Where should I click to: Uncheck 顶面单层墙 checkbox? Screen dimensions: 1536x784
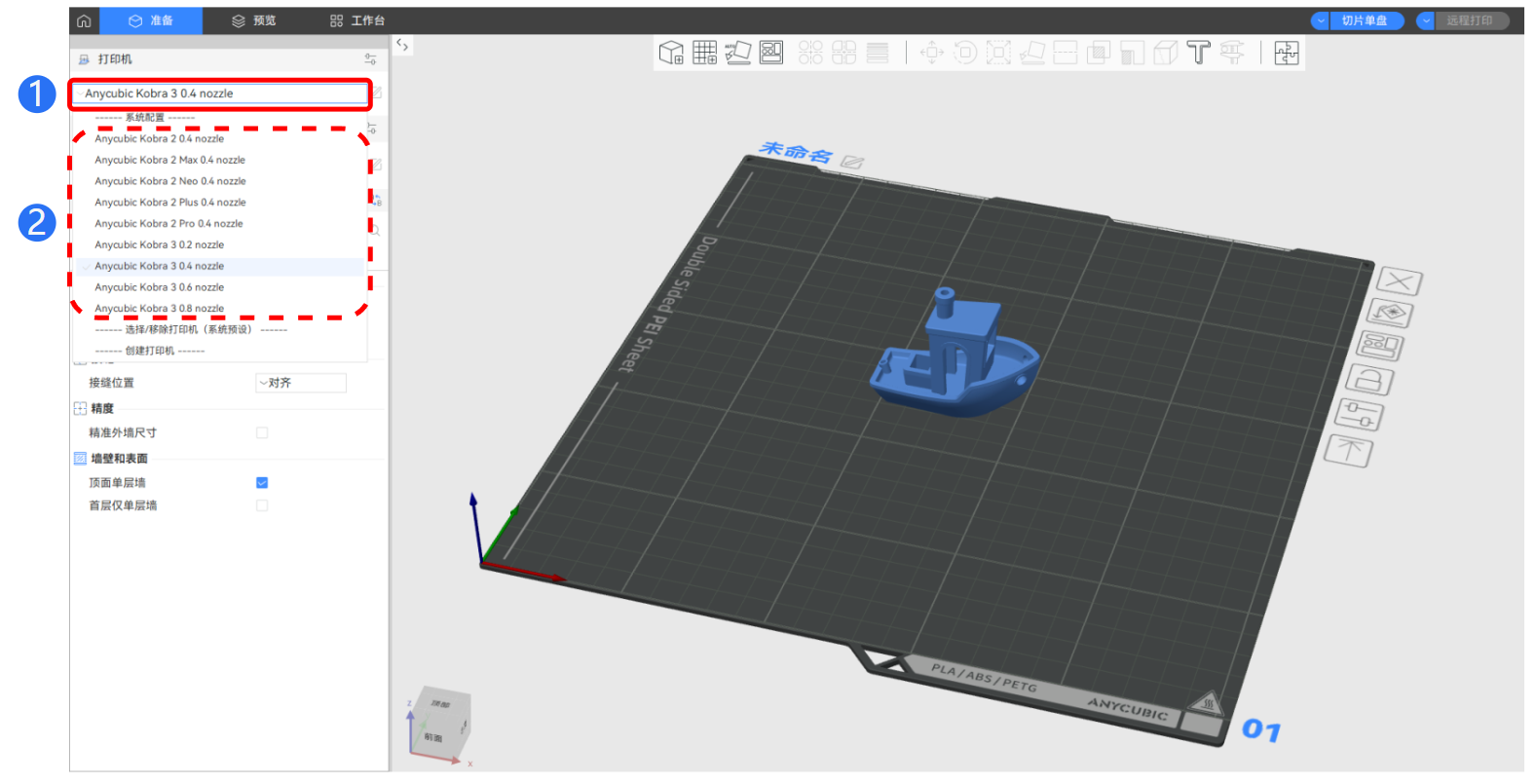pyautogui.click(x=262, y=482)
